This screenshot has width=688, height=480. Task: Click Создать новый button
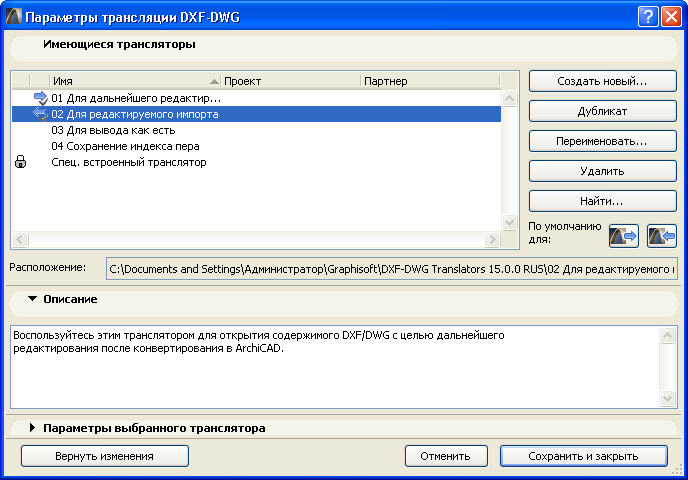[x=602, y=81]
